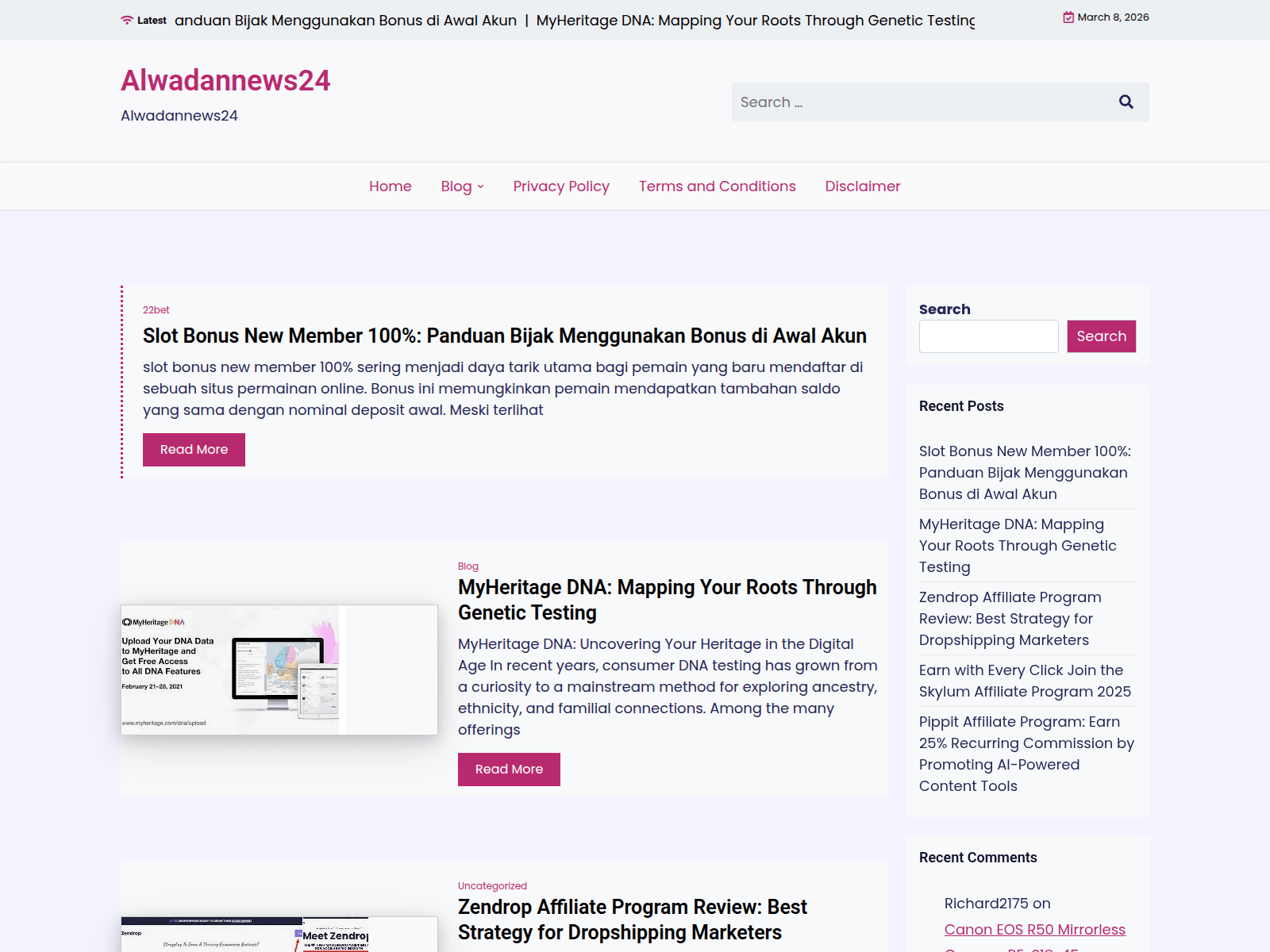Open Slot Bonus New Member 100% article title
This screenshot has width=1270, height=952.
coord(505,336)
